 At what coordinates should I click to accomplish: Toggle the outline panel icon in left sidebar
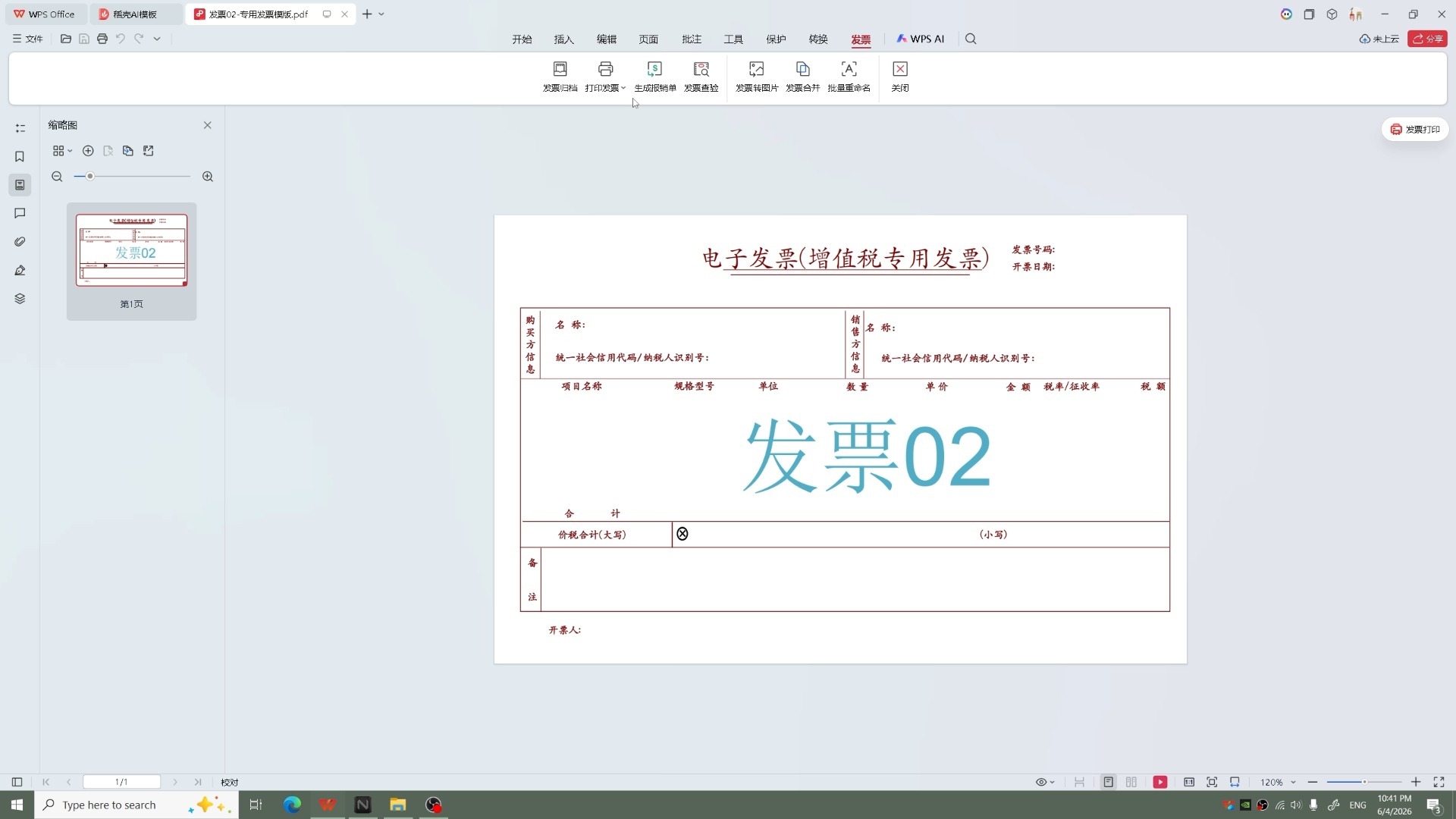(x=20, y=128)
